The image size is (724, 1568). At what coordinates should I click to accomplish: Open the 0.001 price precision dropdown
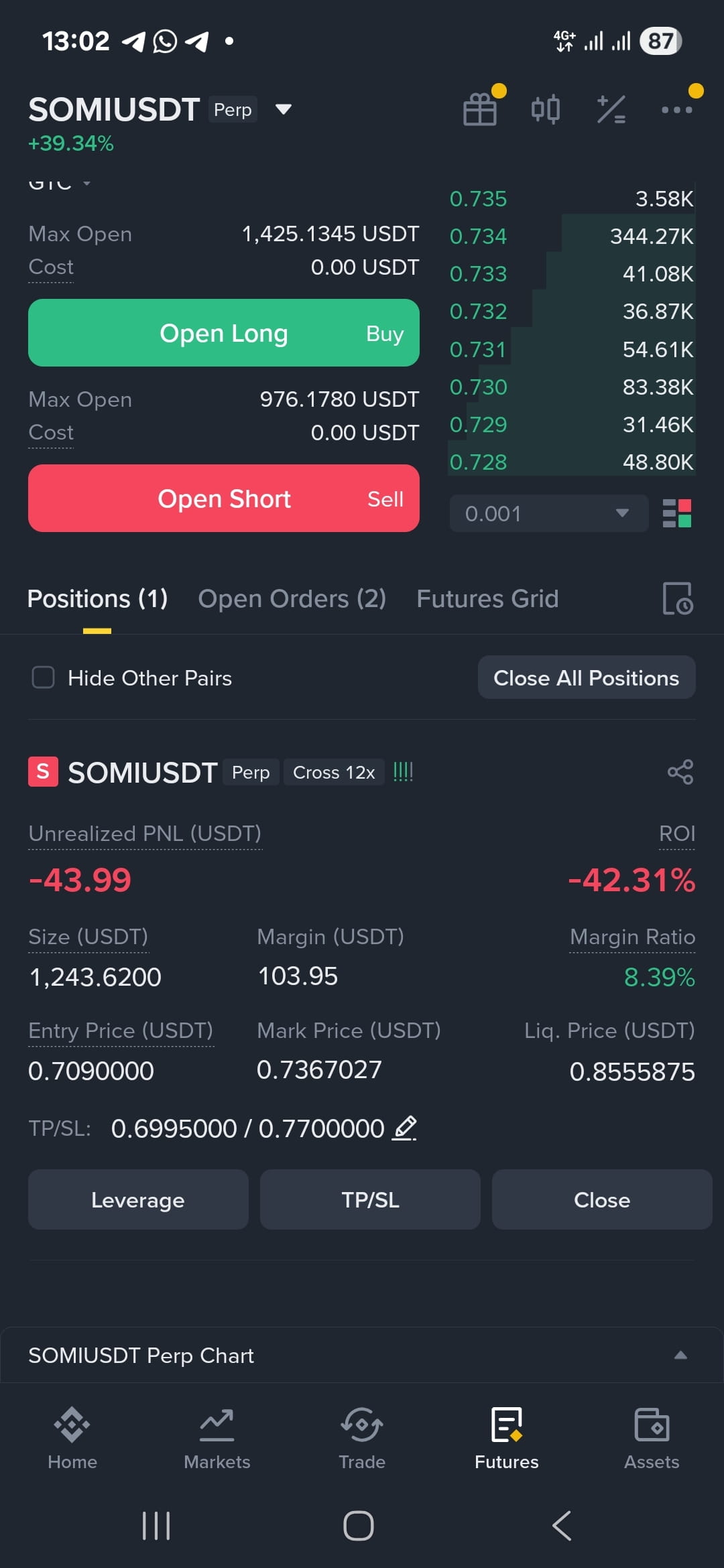coord(548,513)
